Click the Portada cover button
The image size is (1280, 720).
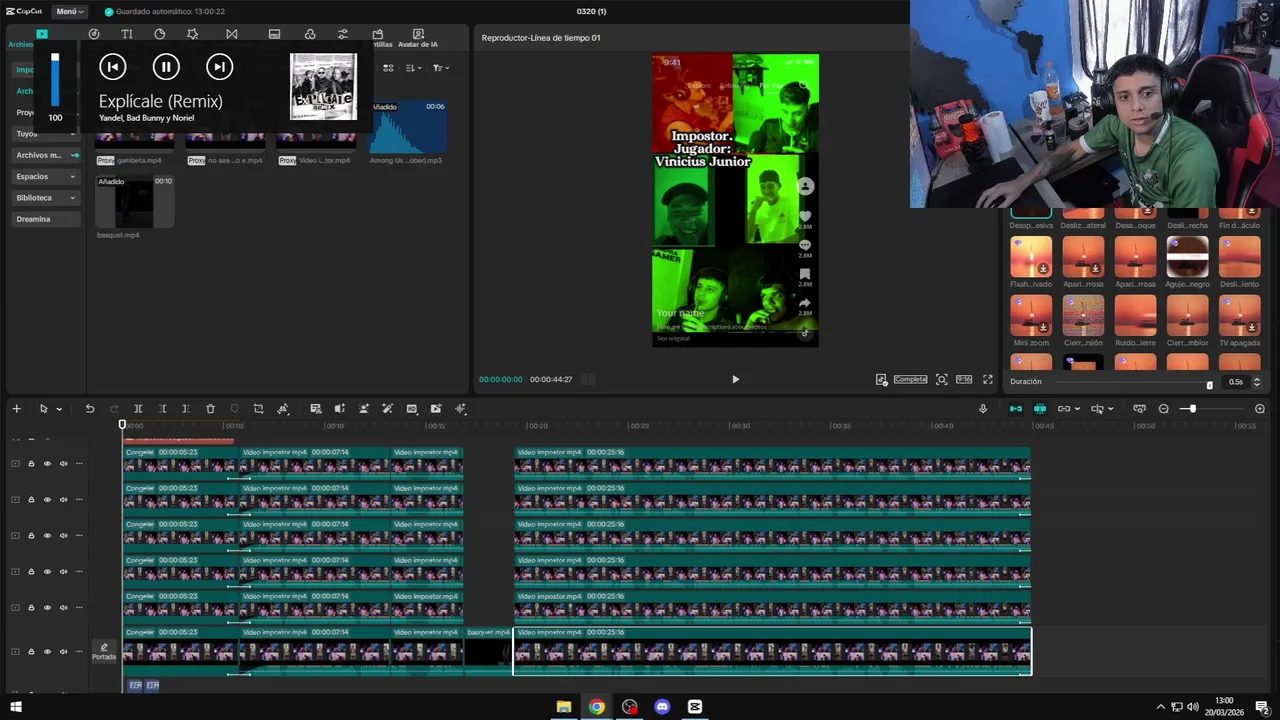pyautogui.click(x=104, y=652)
